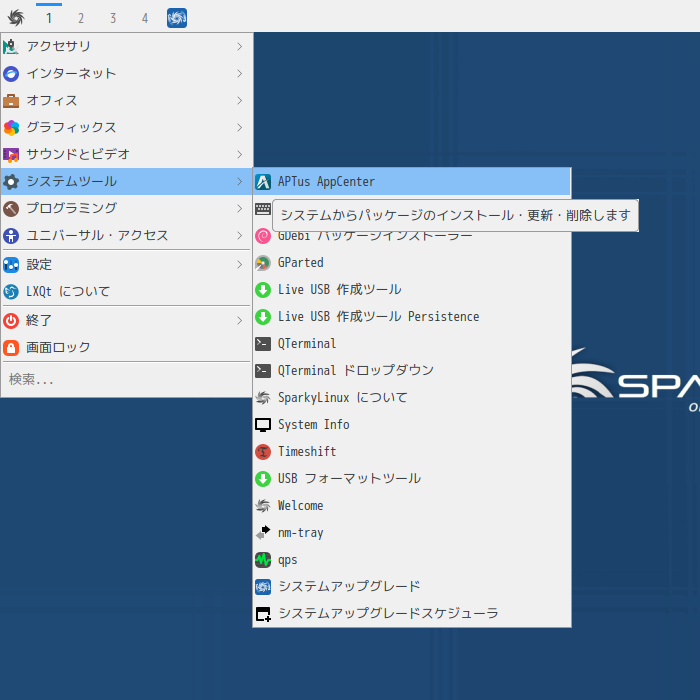Screen dimensions: 700x700
Task: Click the 設定 preferences icon
Action: coord(11,265)
